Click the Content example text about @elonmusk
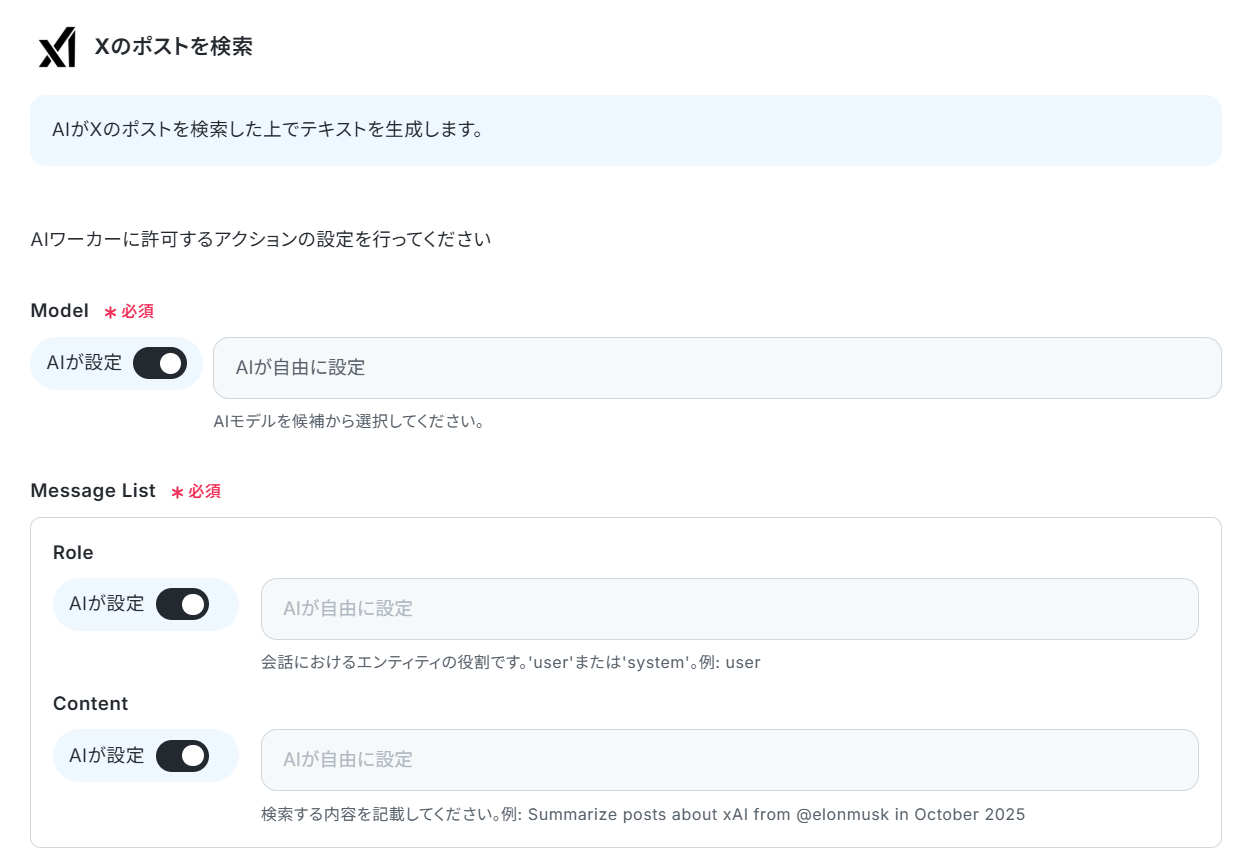 point(643,814)
